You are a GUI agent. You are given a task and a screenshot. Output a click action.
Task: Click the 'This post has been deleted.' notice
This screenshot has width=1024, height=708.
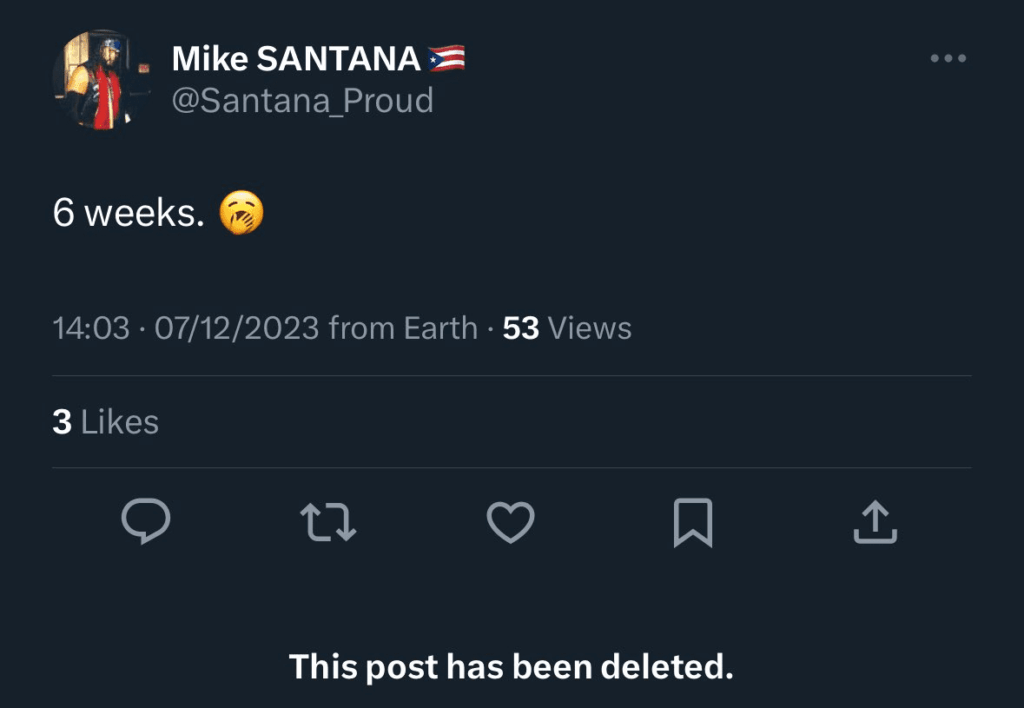[511, 667]
